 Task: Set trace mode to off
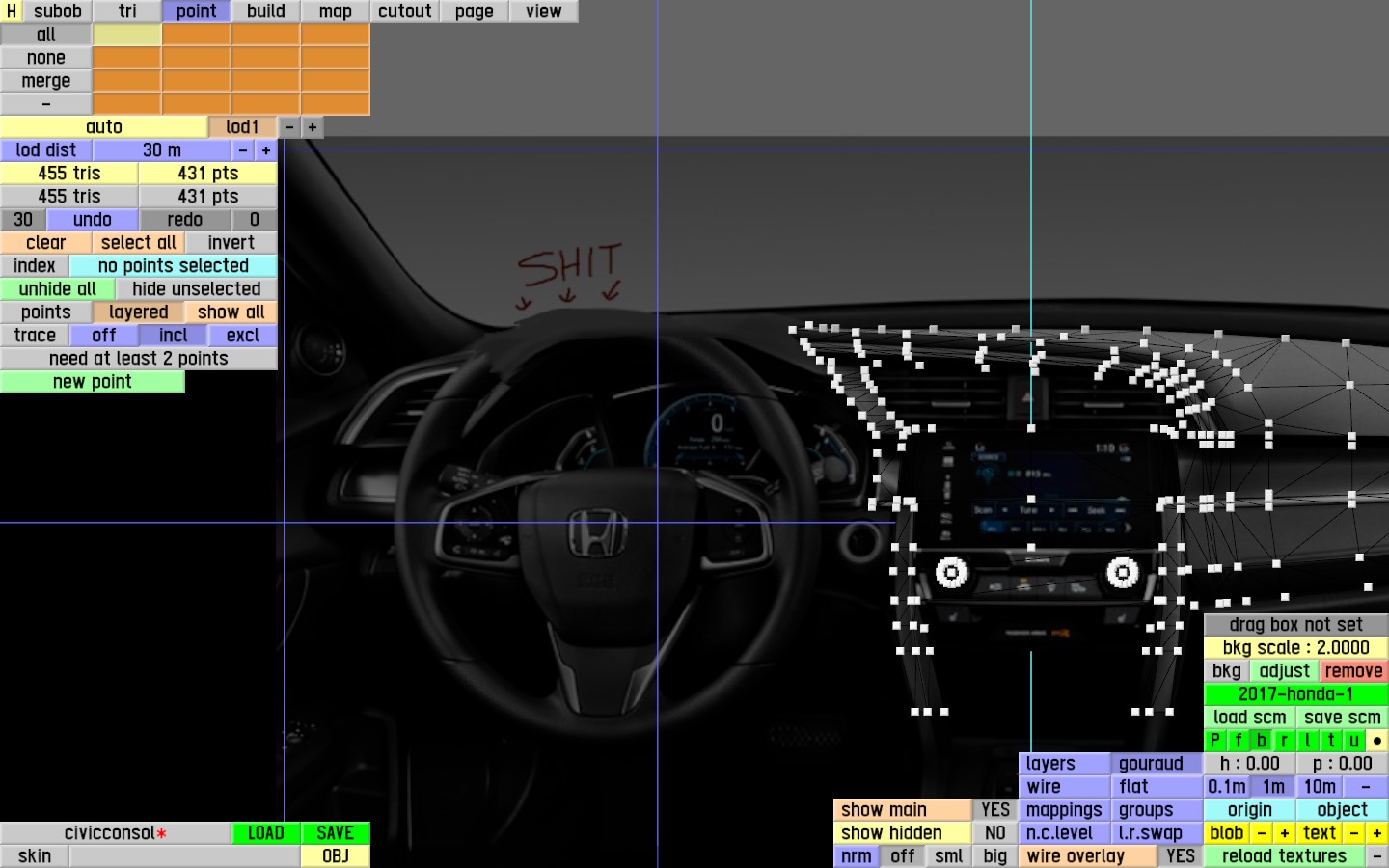pos(104,336)
